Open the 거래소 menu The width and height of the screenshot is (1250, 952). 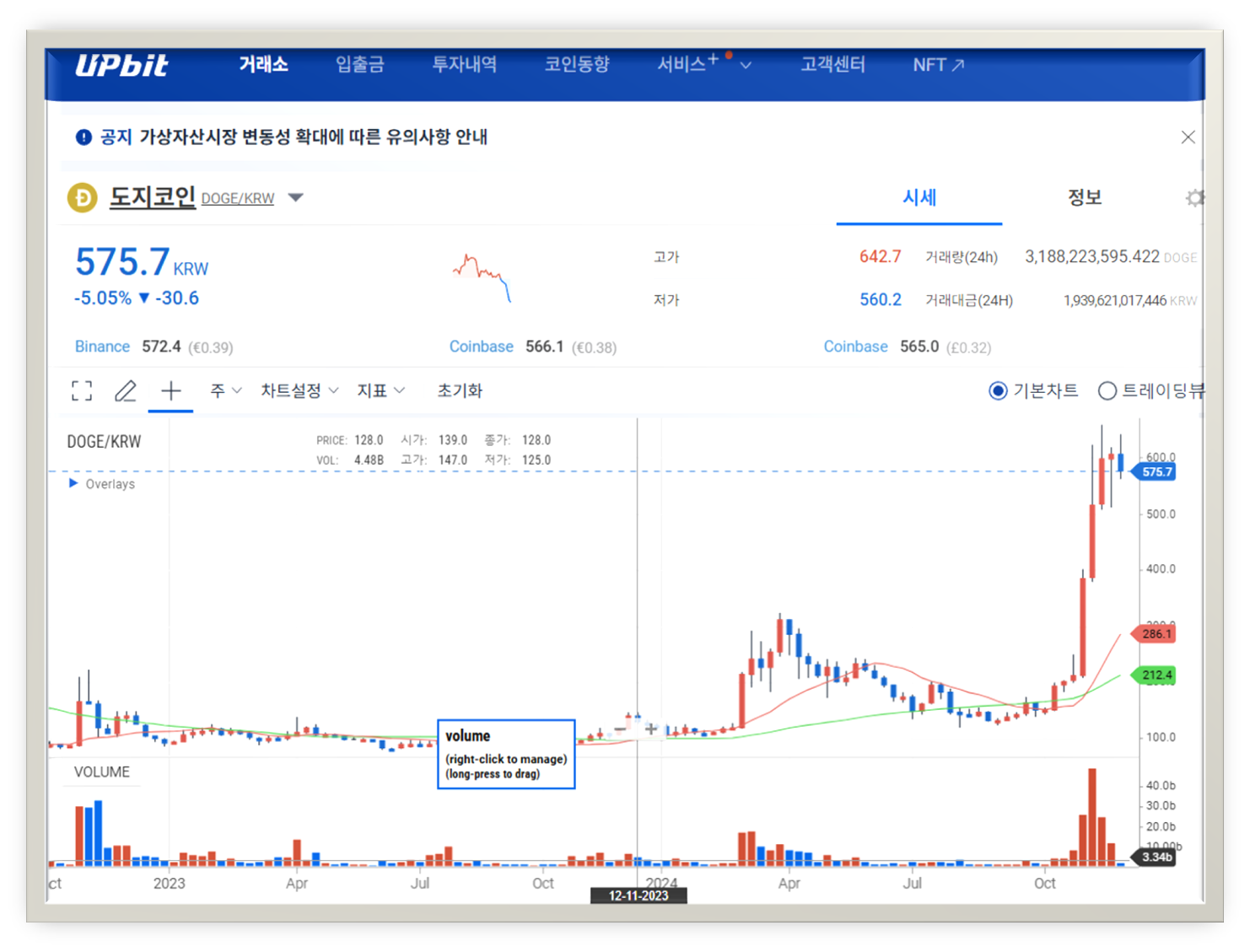[263, 64]
